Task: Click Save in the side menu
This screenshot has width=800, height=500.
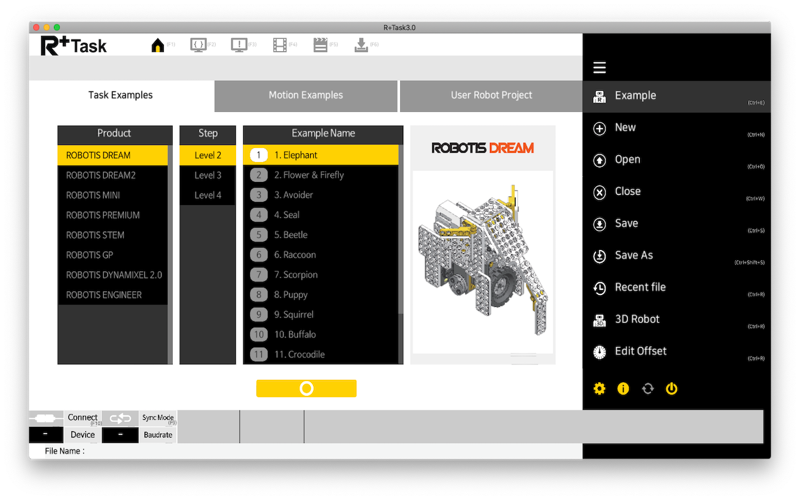Action: pos(677,223)
